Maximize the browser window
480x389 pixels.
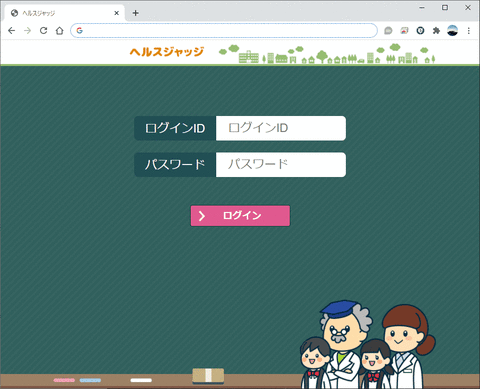[445, 7]
